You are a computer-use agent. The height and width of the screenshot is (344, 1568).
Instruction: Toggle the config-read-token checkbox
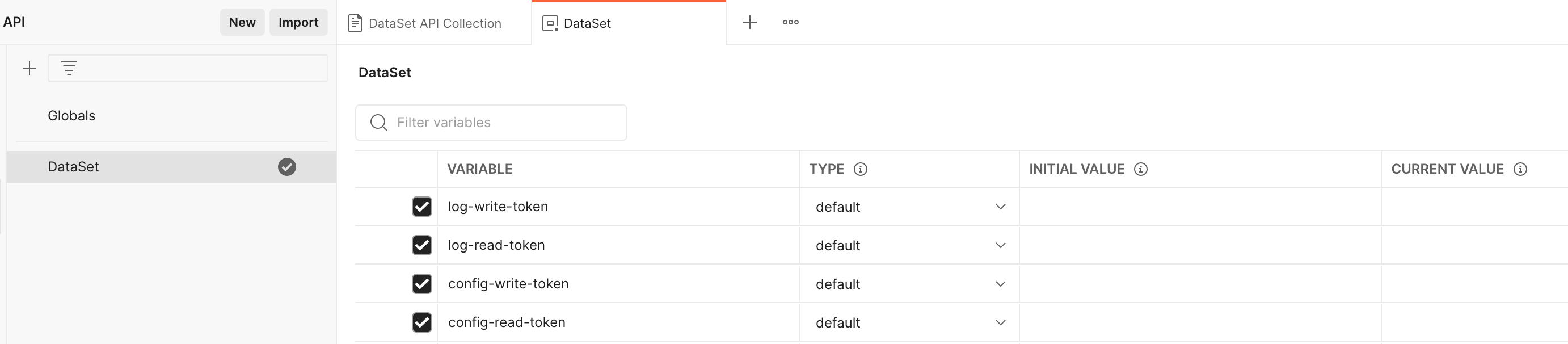click(x=422, y=322)
